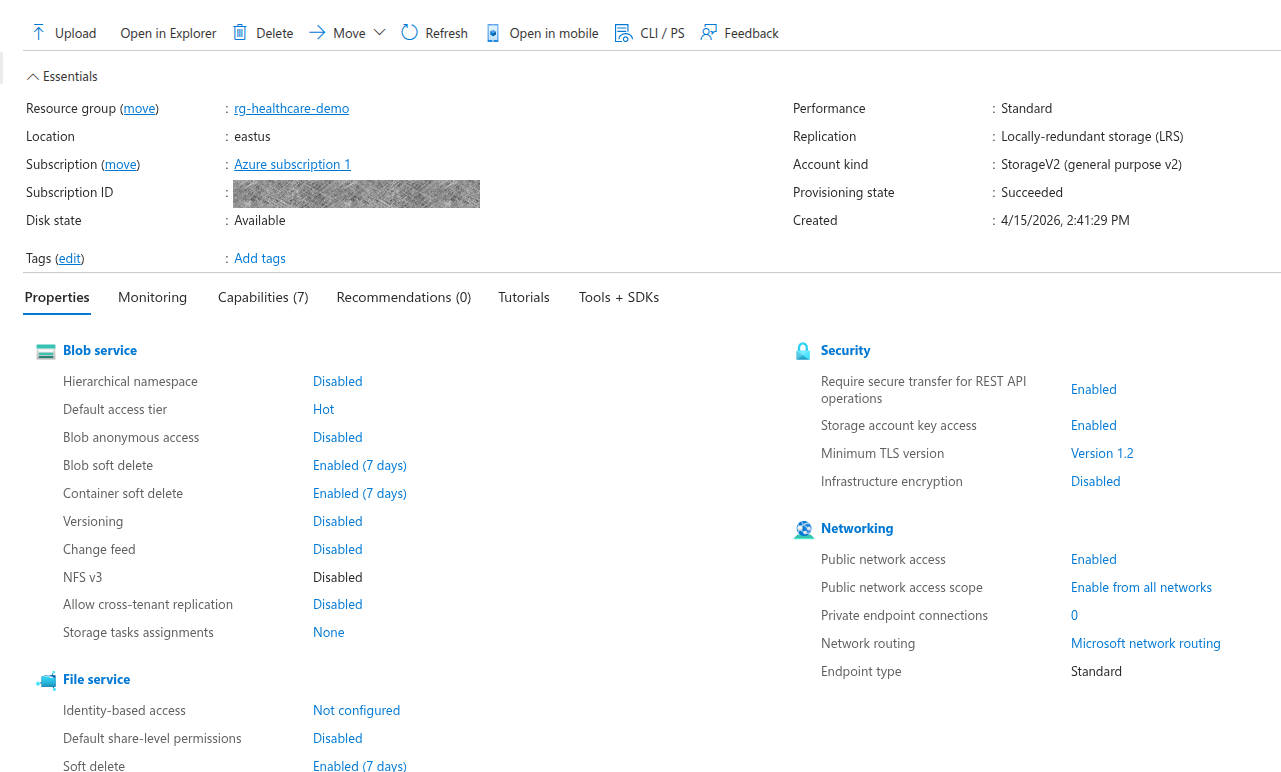Click the Blob service storage icon

pos(45,351)
